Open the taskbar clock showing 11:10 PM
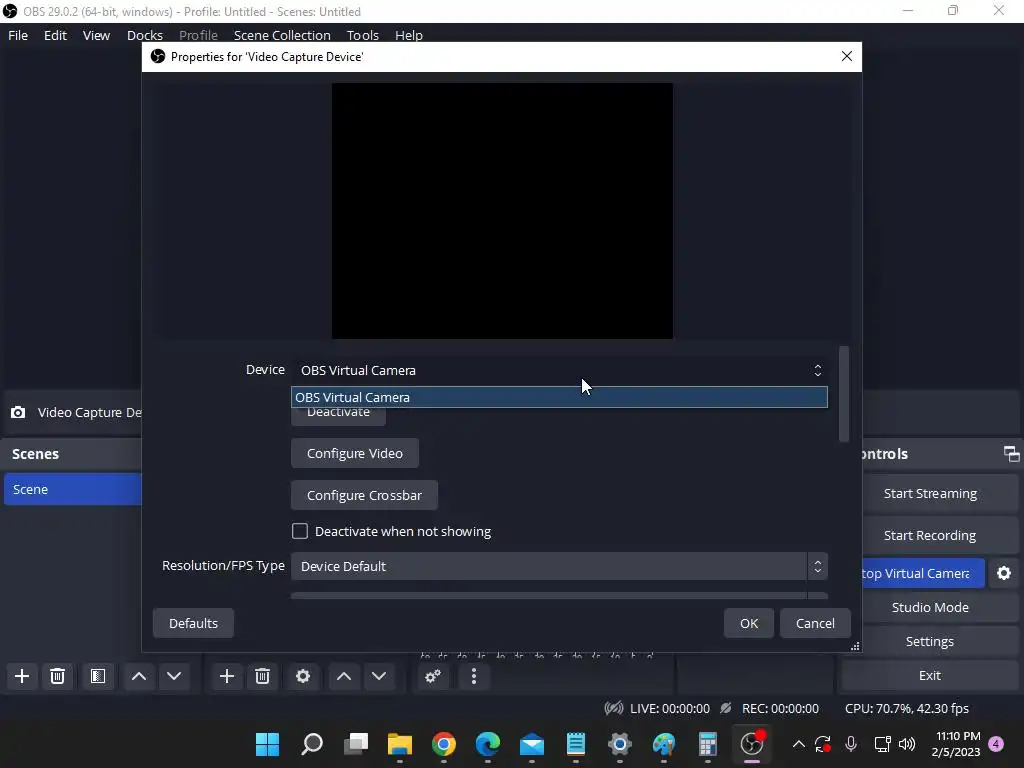This screenshot has width=1024, height=768. 956,744
